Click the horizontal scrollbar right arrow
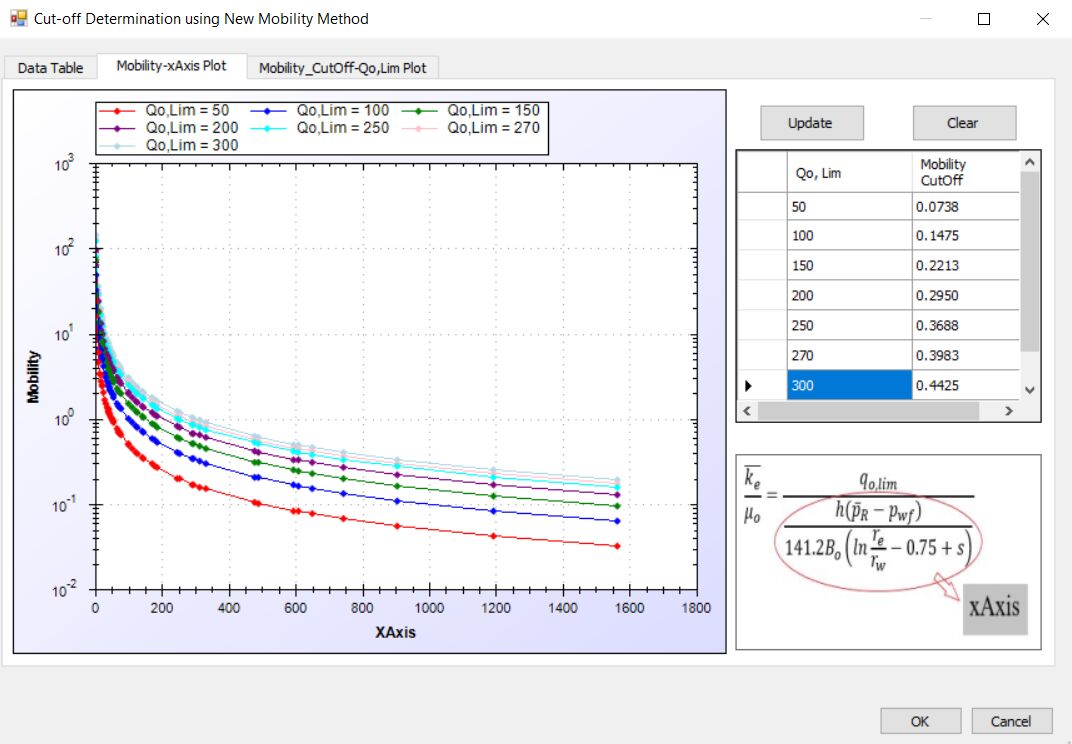 1009,411
